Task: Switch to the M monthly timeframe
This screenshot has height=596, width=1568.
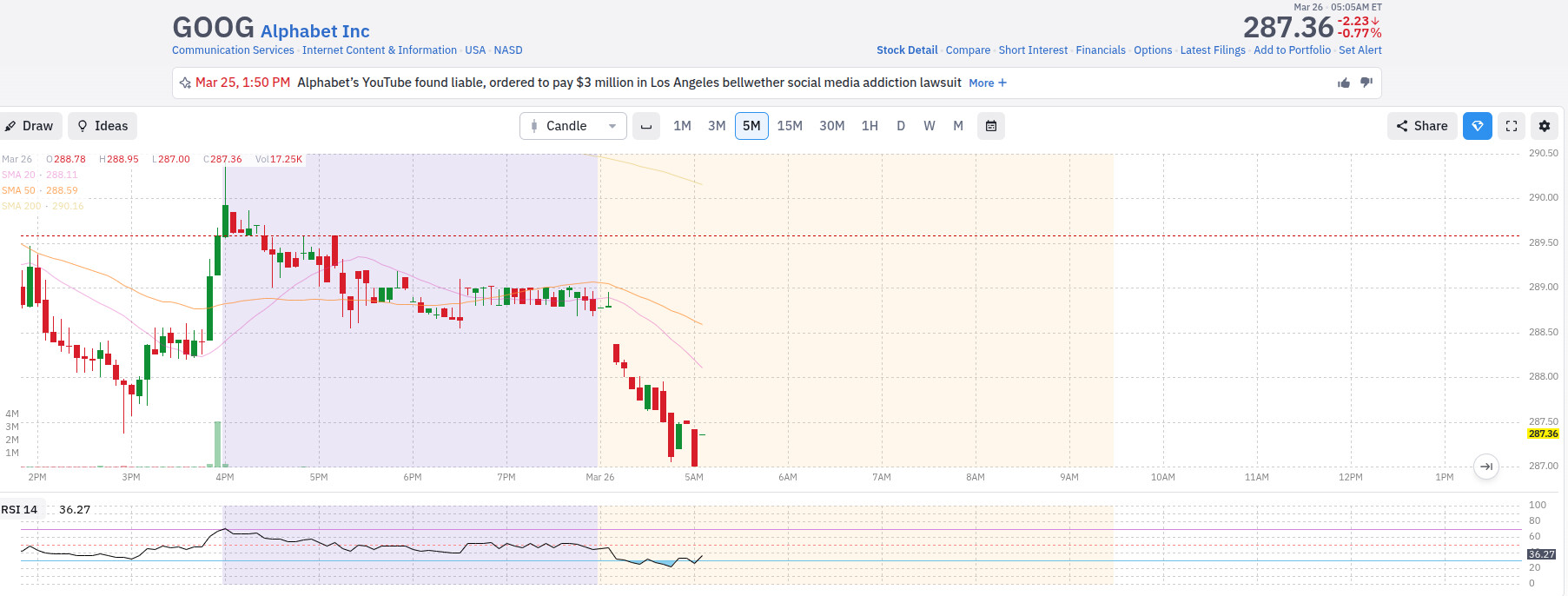Action: point(958,126)
